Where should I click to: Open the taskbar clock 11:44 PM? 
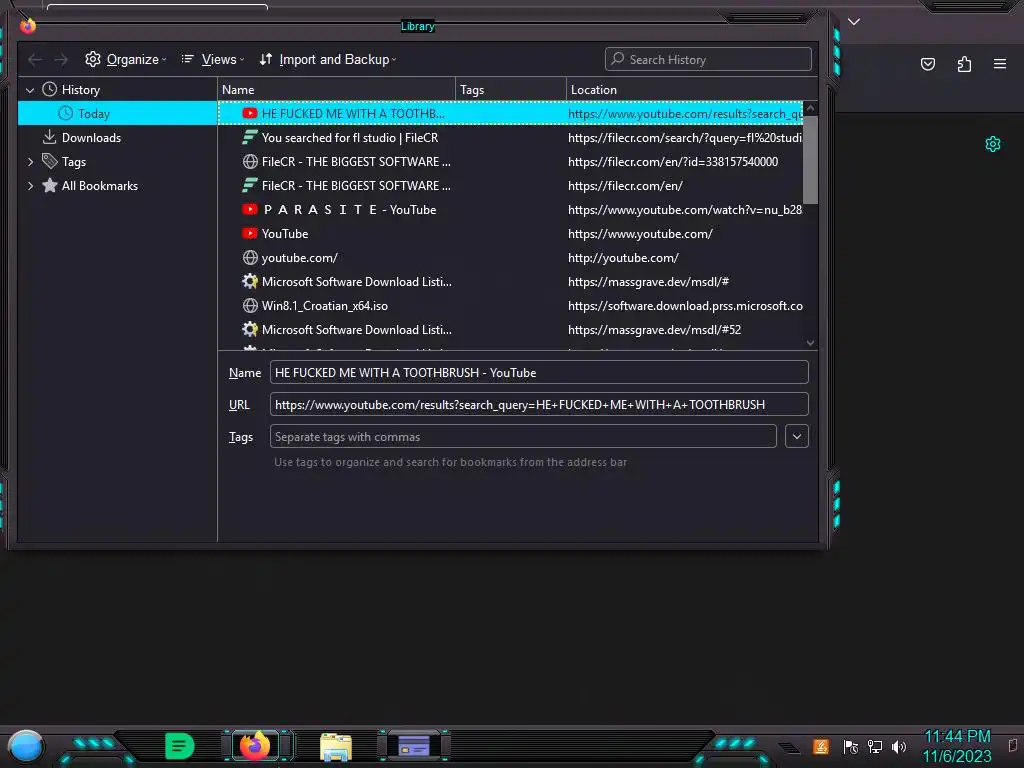point(957,746)
